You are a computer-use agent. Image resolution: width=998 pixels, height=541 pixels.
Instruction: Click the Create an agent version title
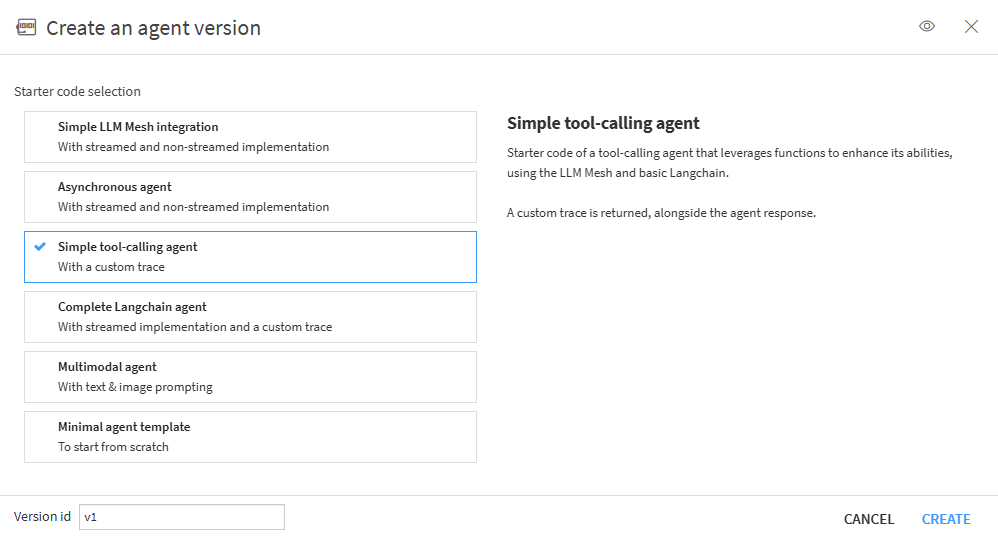click(x=153, y=28)
